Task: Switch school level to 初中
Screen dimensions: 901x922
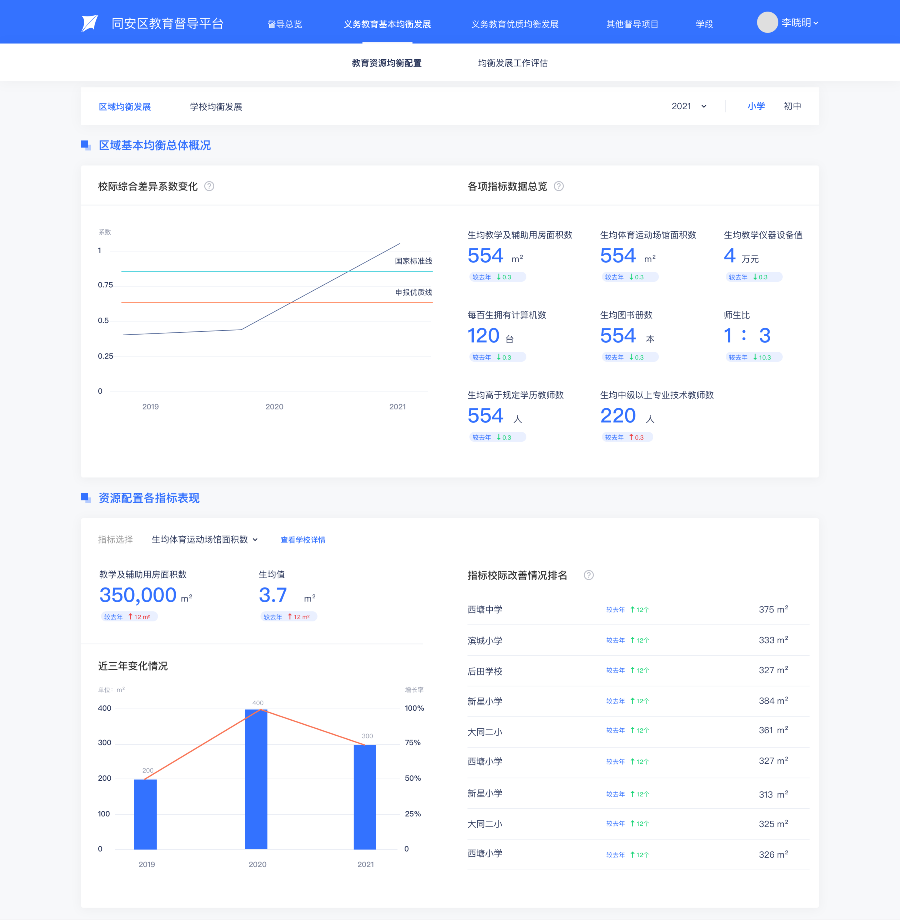Action: coord(792,106)
